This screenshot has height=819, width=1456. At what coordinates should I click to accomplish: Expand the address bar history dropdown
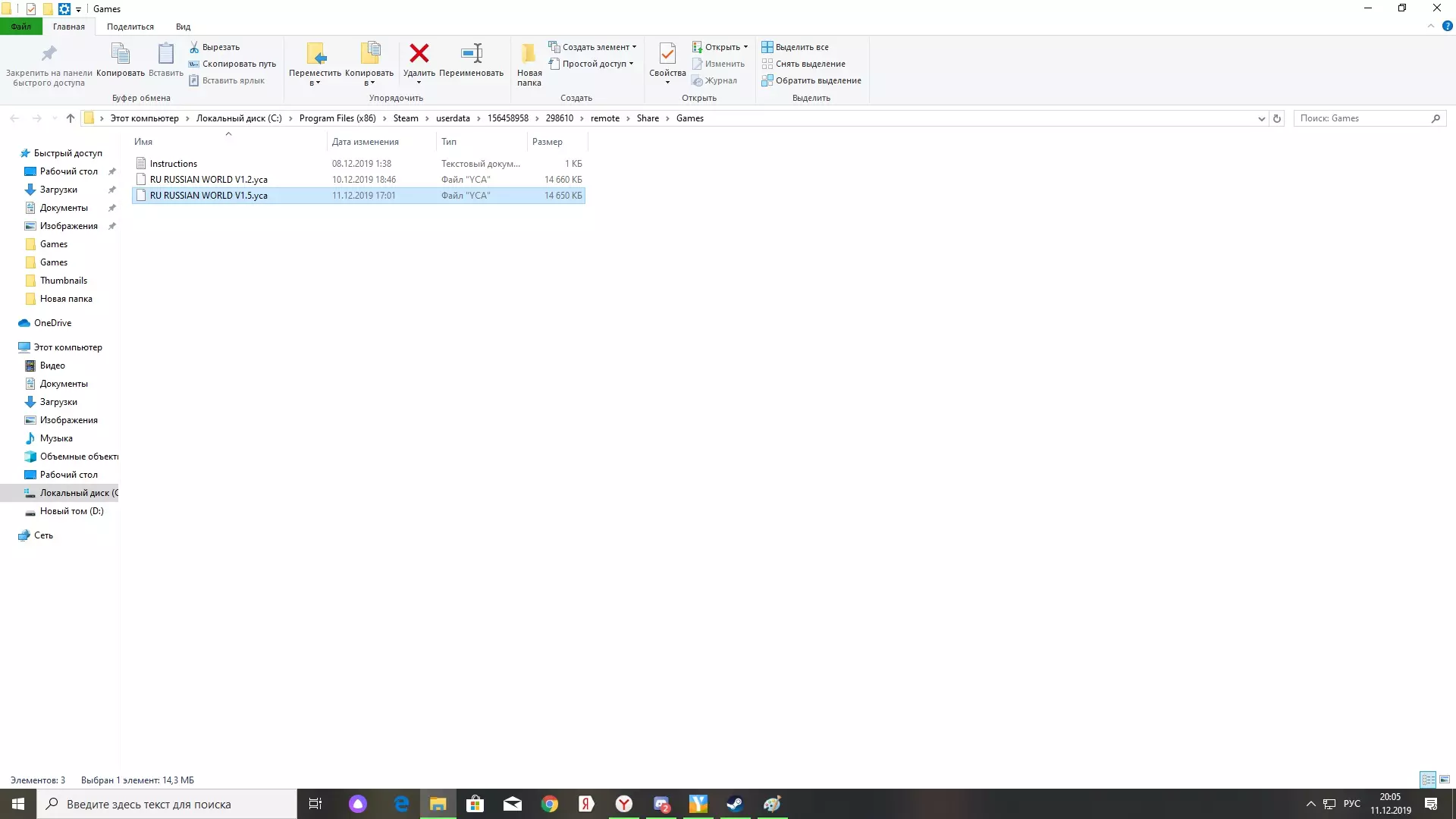click(x=1261, y=118)
